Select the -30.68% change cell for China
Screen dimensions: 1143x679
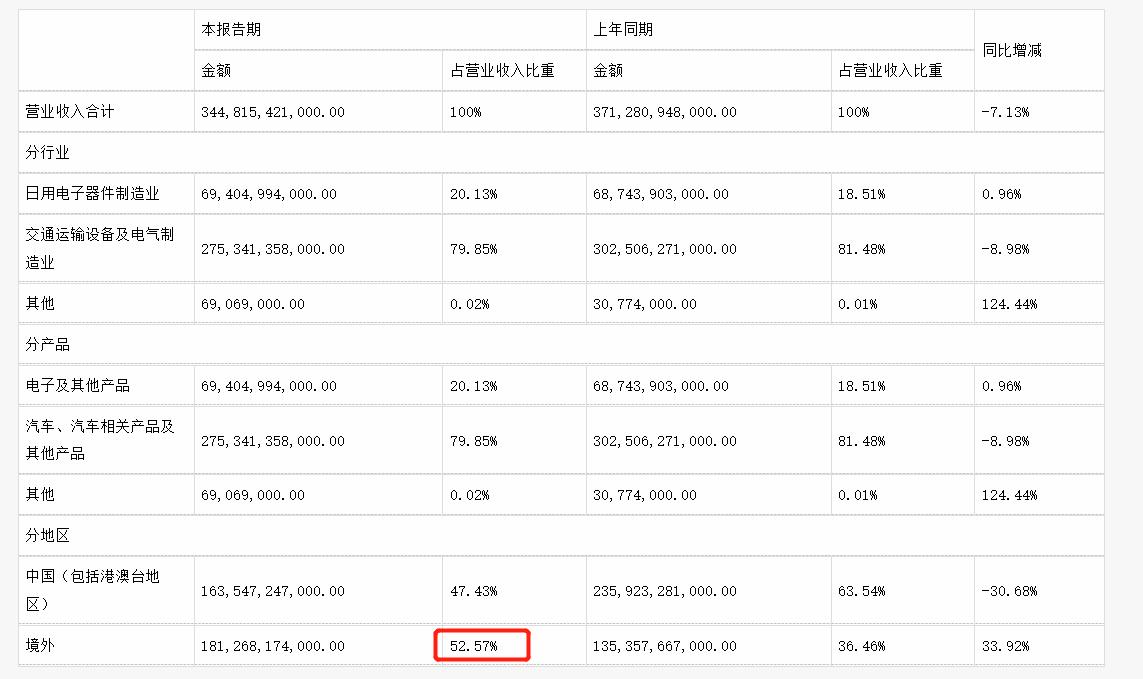[x=1009, y=591]
